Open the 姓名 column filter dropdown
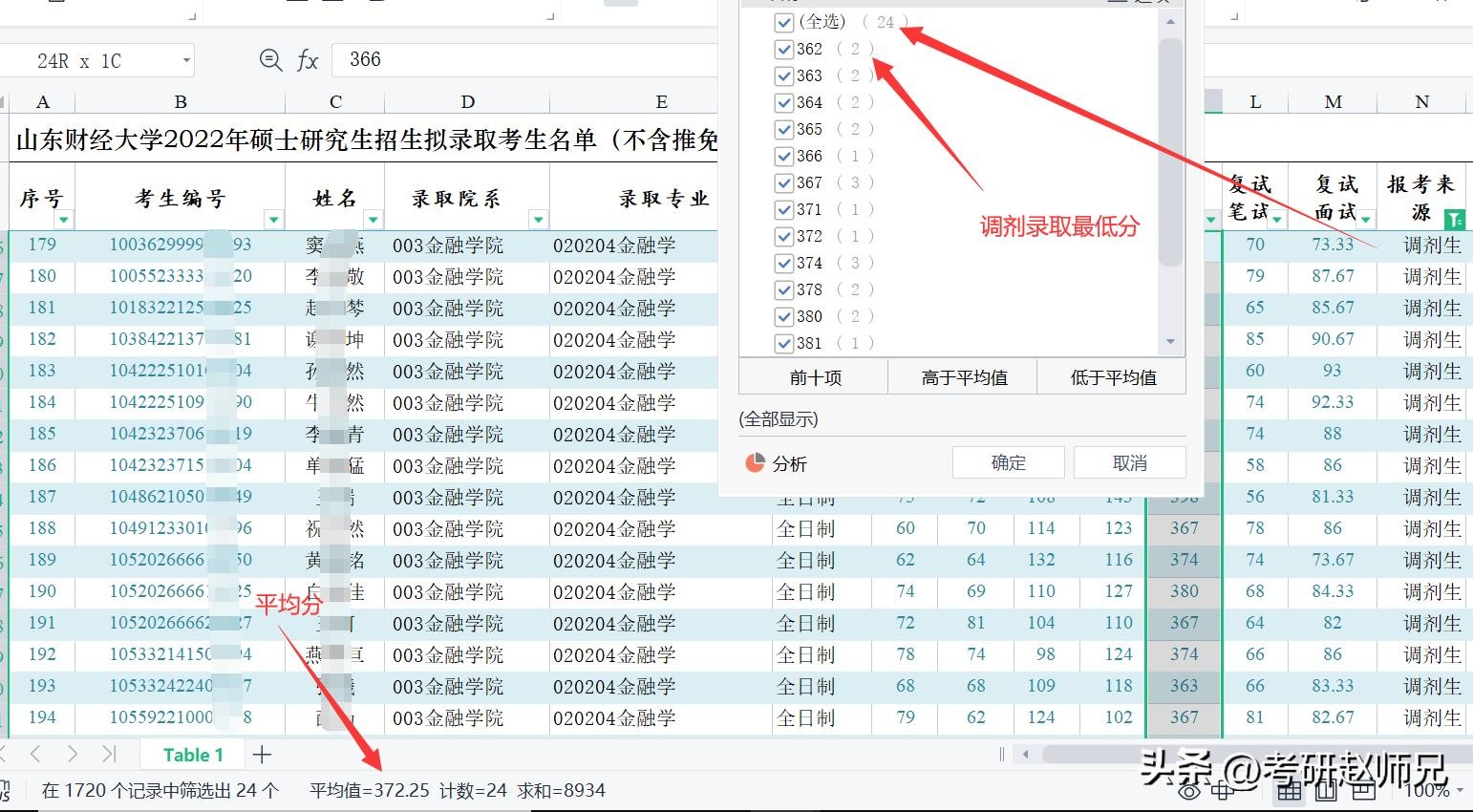Screen dimensions: 1473x812 (373, 220)
